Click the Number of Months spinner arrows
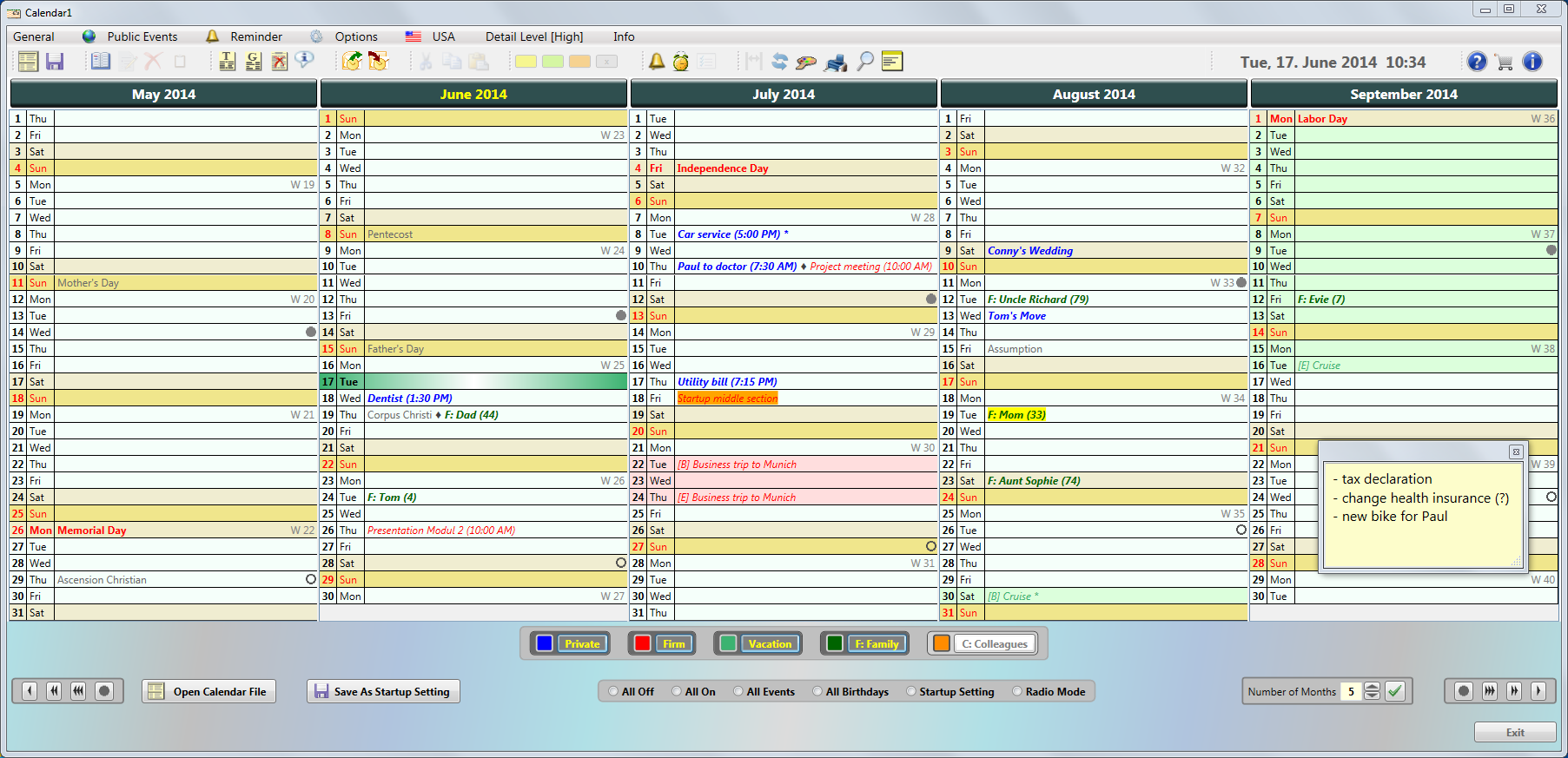 tap(1372, 691)
